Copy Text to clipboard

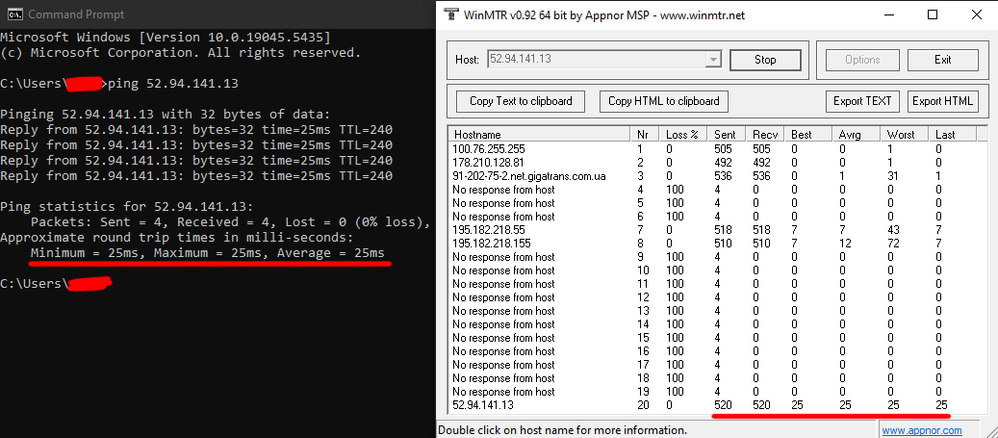521,101
